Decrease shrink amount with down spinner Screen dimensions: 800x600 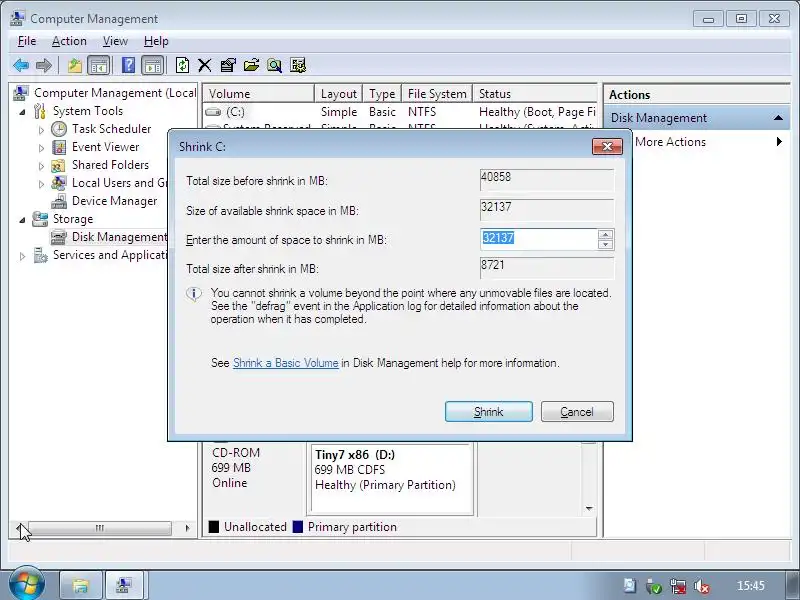[x=605, y=244]
